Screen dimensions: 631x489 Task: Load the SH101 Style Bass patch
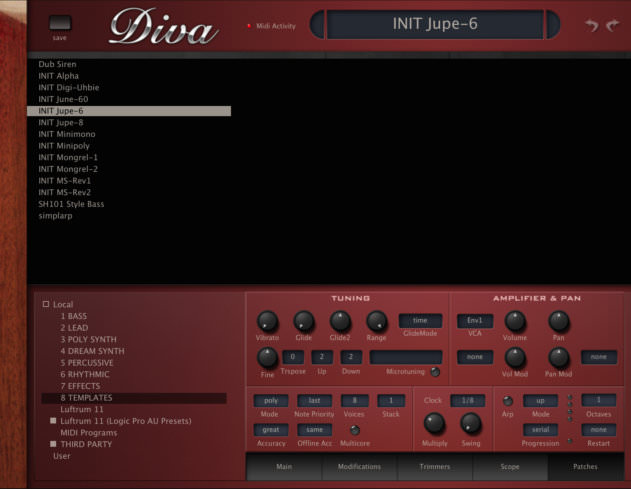pos(71,204)
